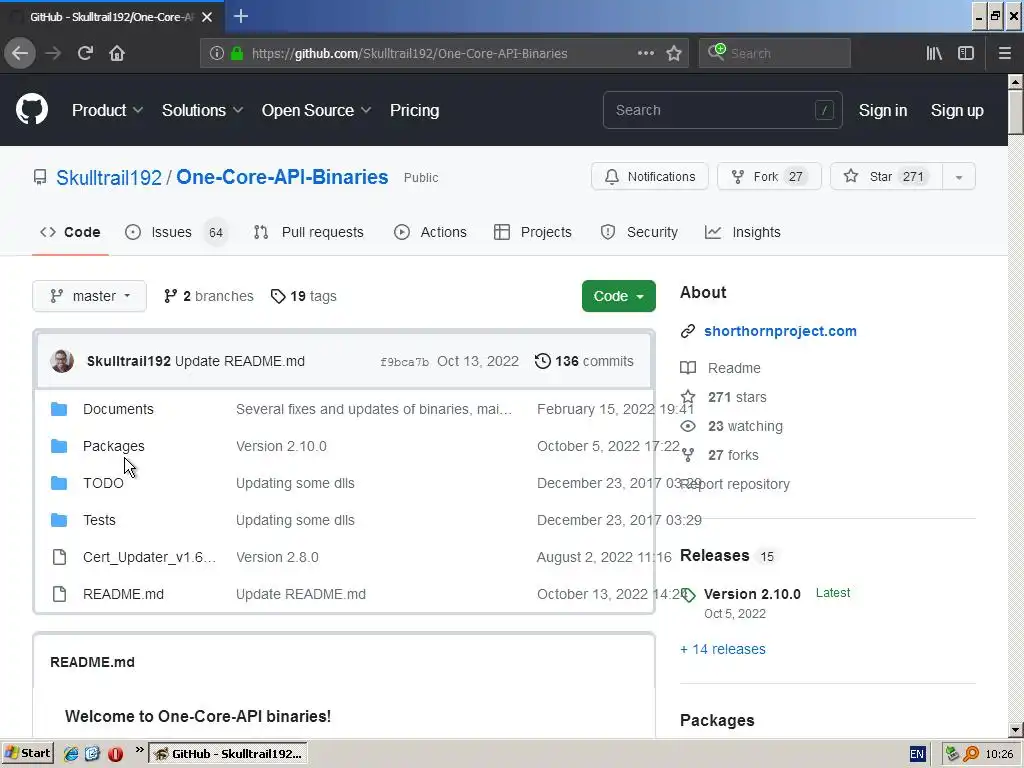This screenshot has width=1024, height=768.
Task: Click the page scrollbar down arrow
Action: pos(1015,729)
